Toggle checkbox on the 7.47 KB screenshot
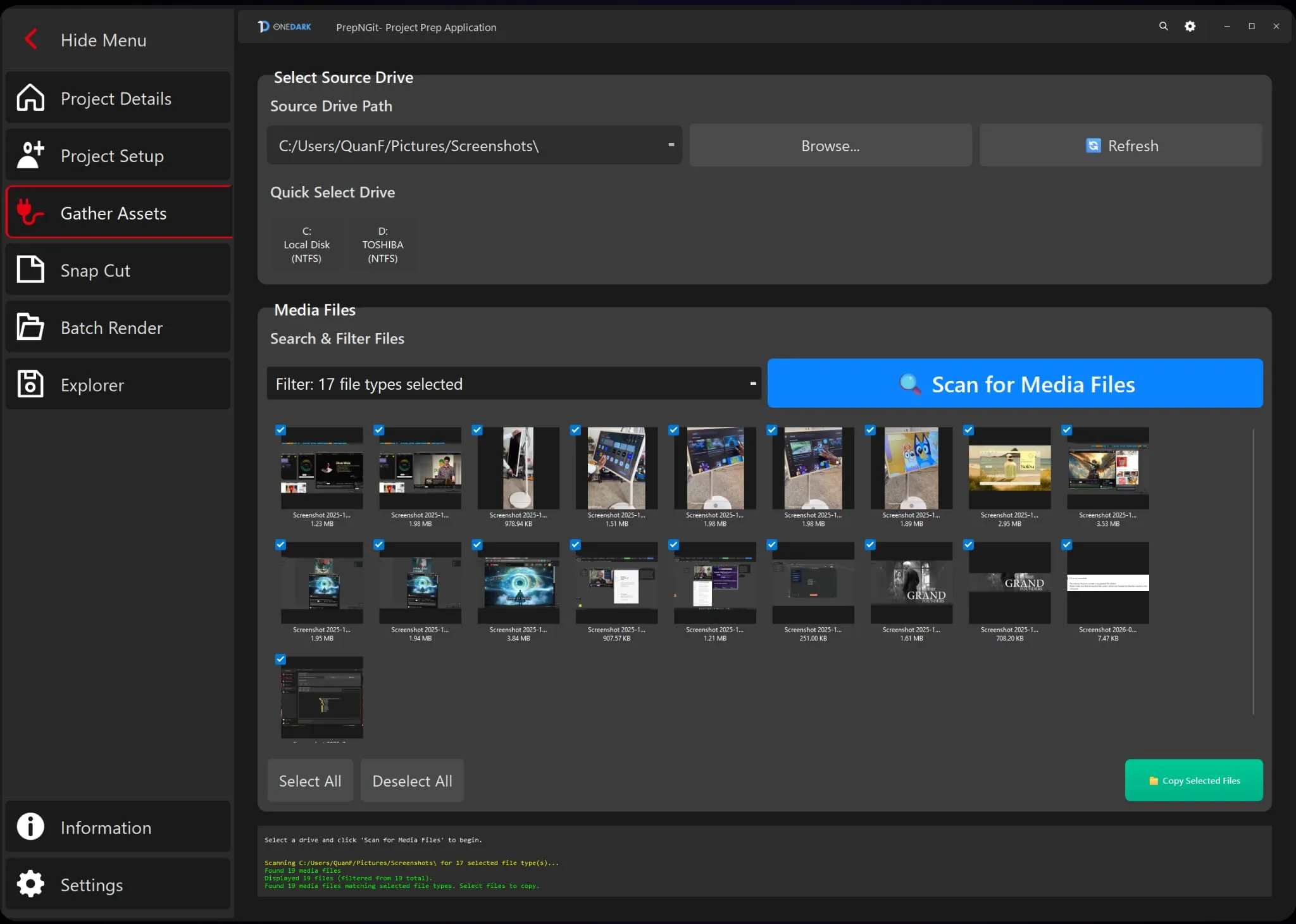Image resolution: width=1296 pixels, height=924 pixels. pyautogui.click(x=1067, y=545)
